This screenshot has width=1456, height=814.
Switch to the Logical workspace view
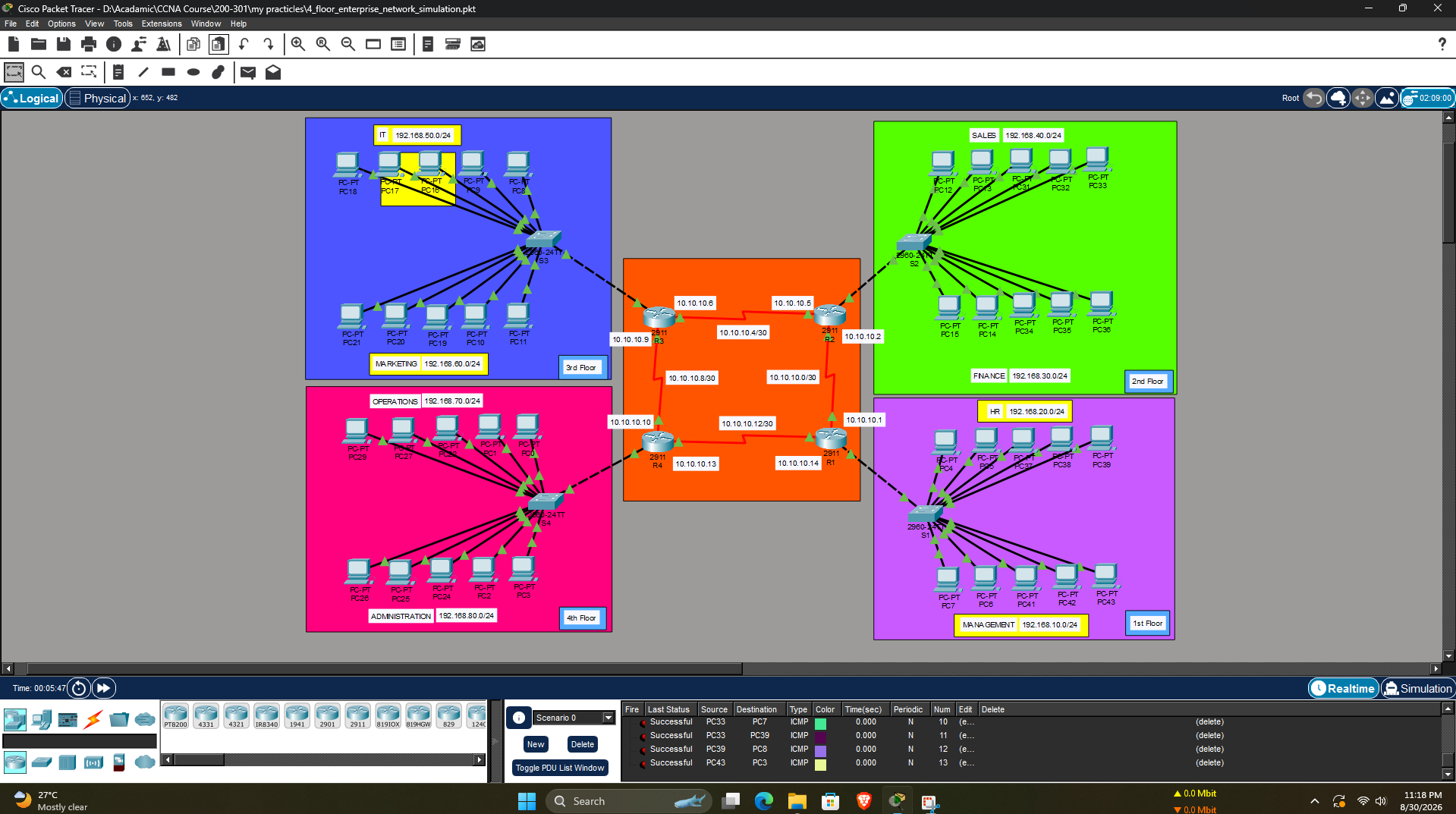coord(31,98)
